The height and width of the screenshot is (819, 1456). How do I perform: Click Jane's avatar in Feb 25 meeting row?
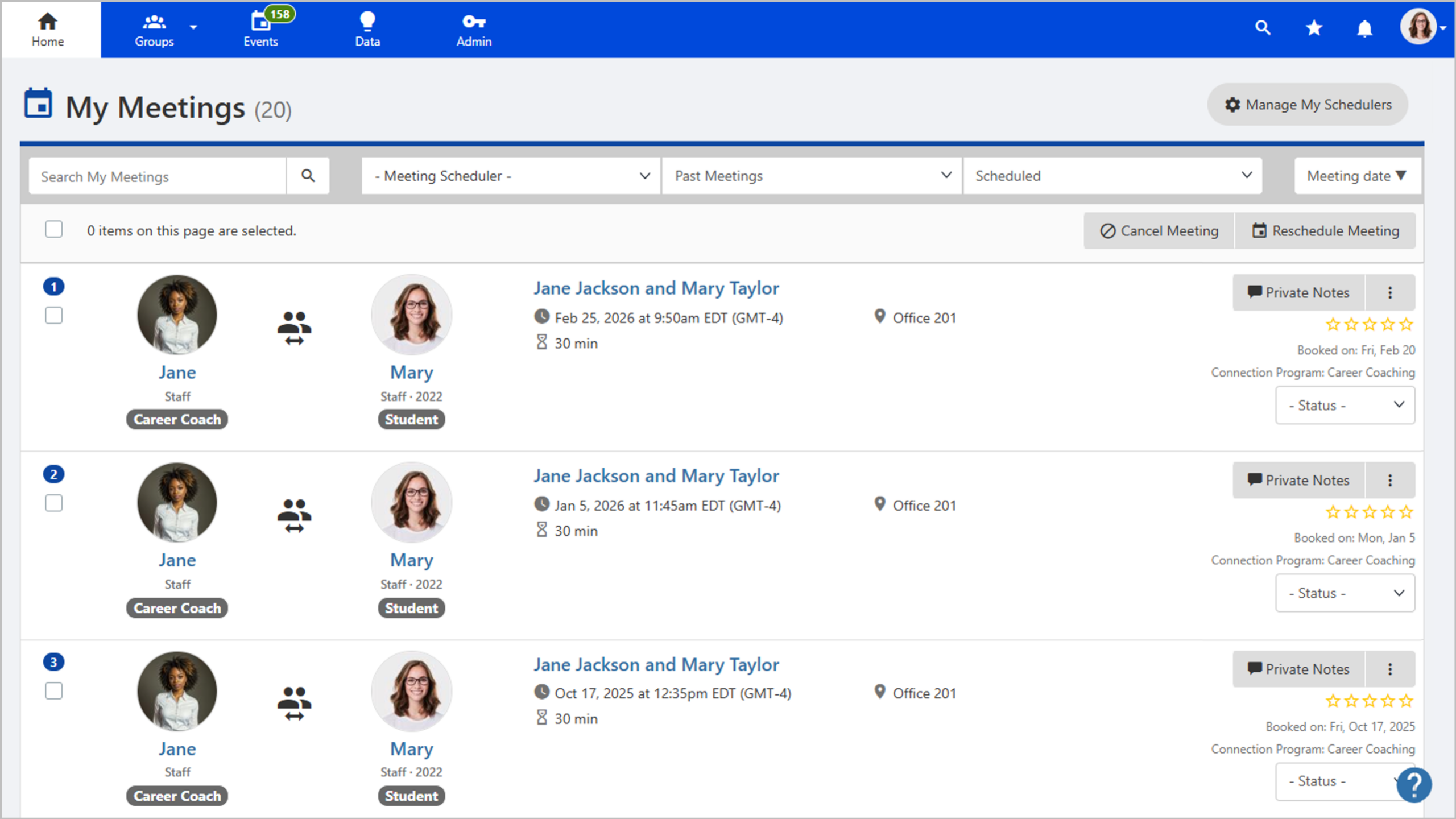177,315
